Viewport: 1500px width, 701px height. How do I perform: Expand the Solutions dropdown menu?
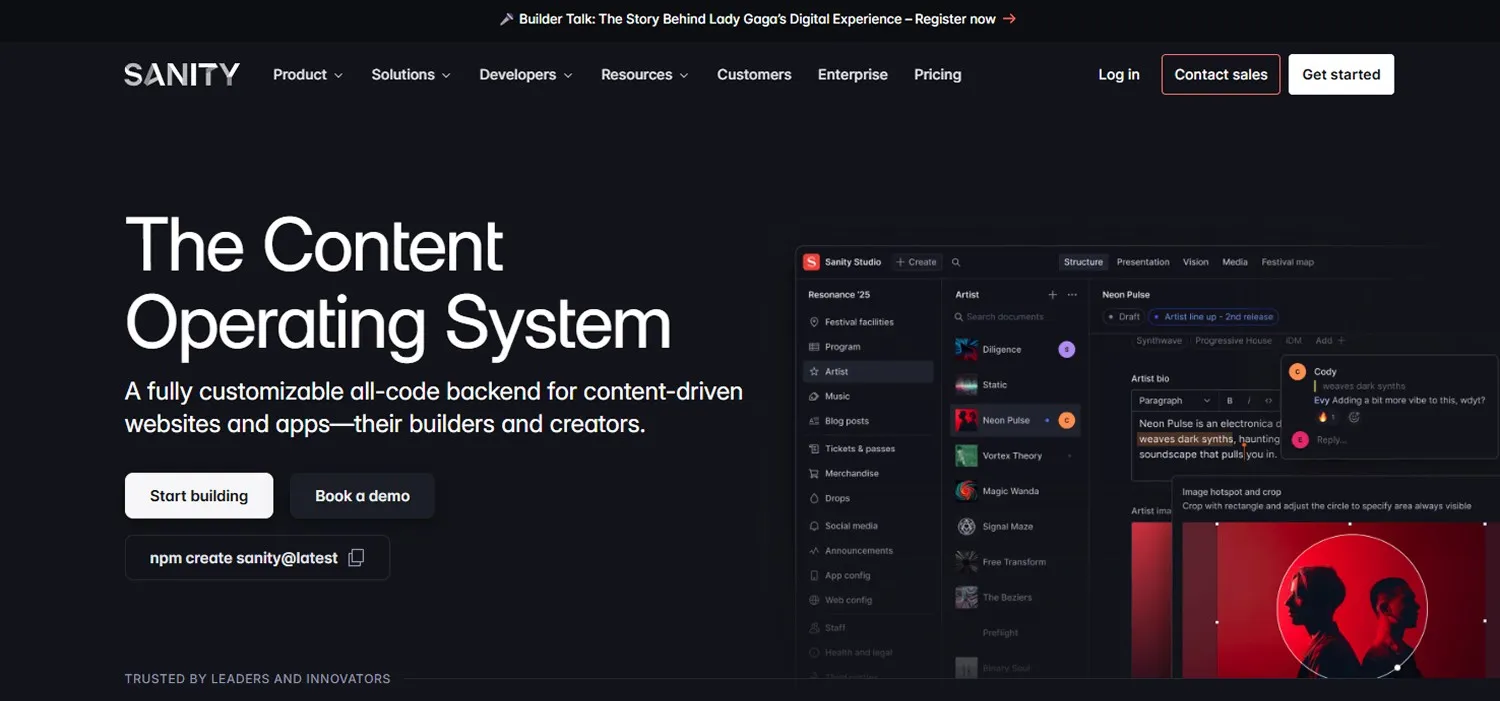[410, 74]
